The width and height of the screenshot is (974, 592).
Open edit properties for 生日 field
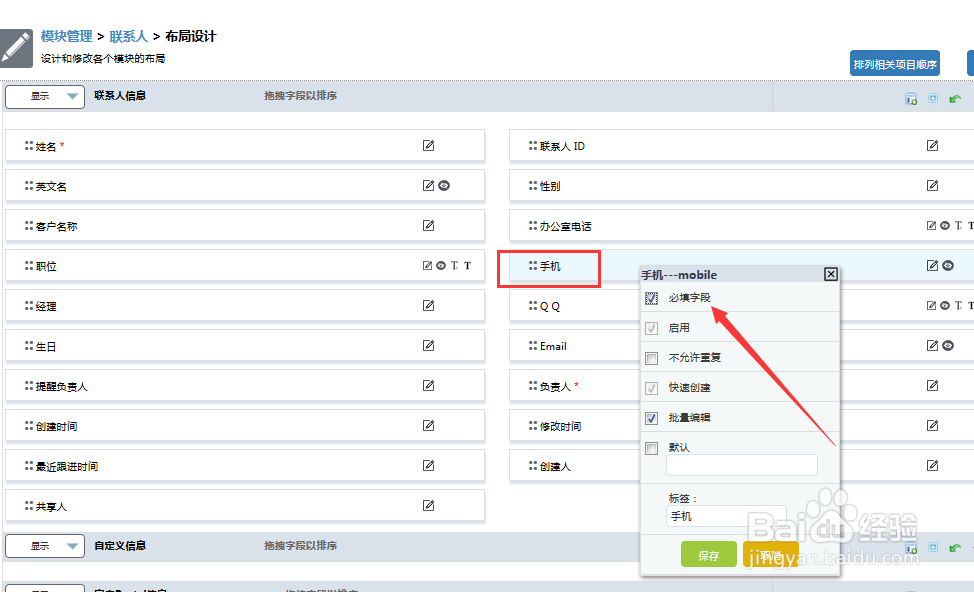(x=429, y=345)
